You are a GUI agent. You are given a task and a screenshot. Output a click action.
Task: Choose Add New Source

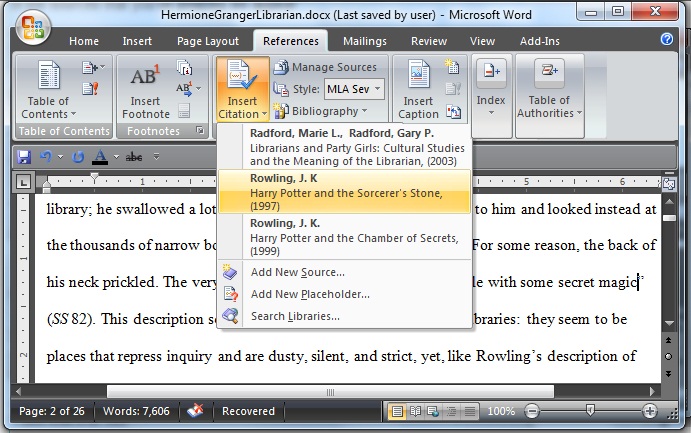(345, 272)
